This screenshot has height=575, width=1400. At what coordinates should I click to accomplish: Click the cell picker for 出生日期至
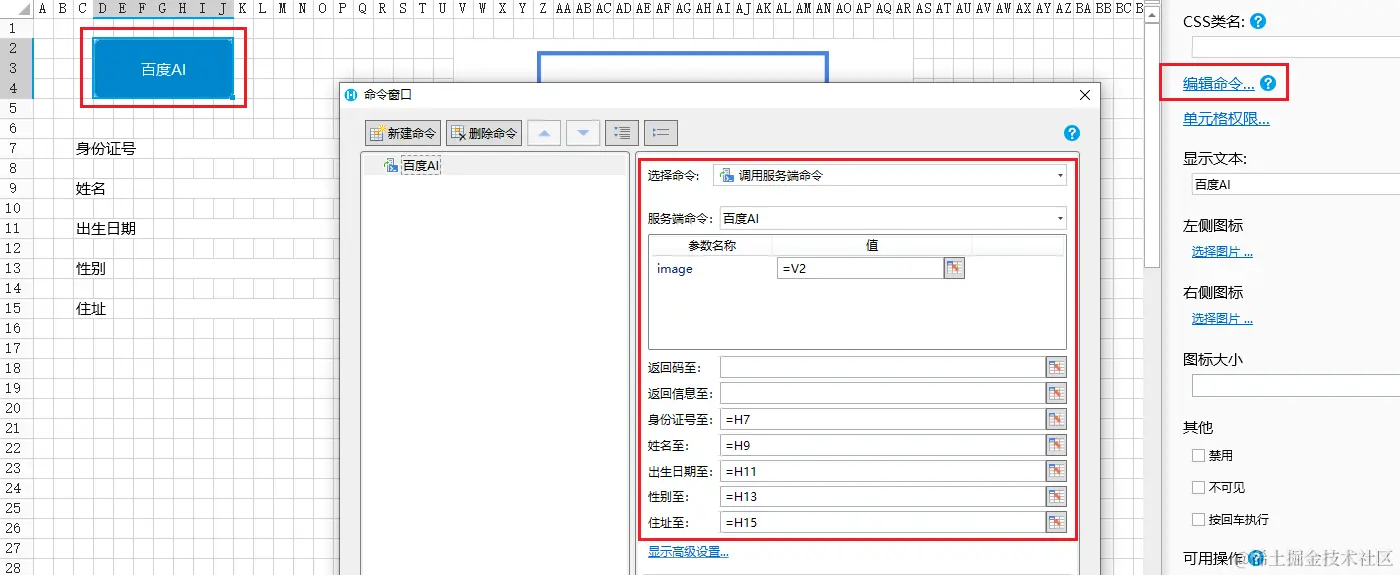click(x=1056, y=471)
